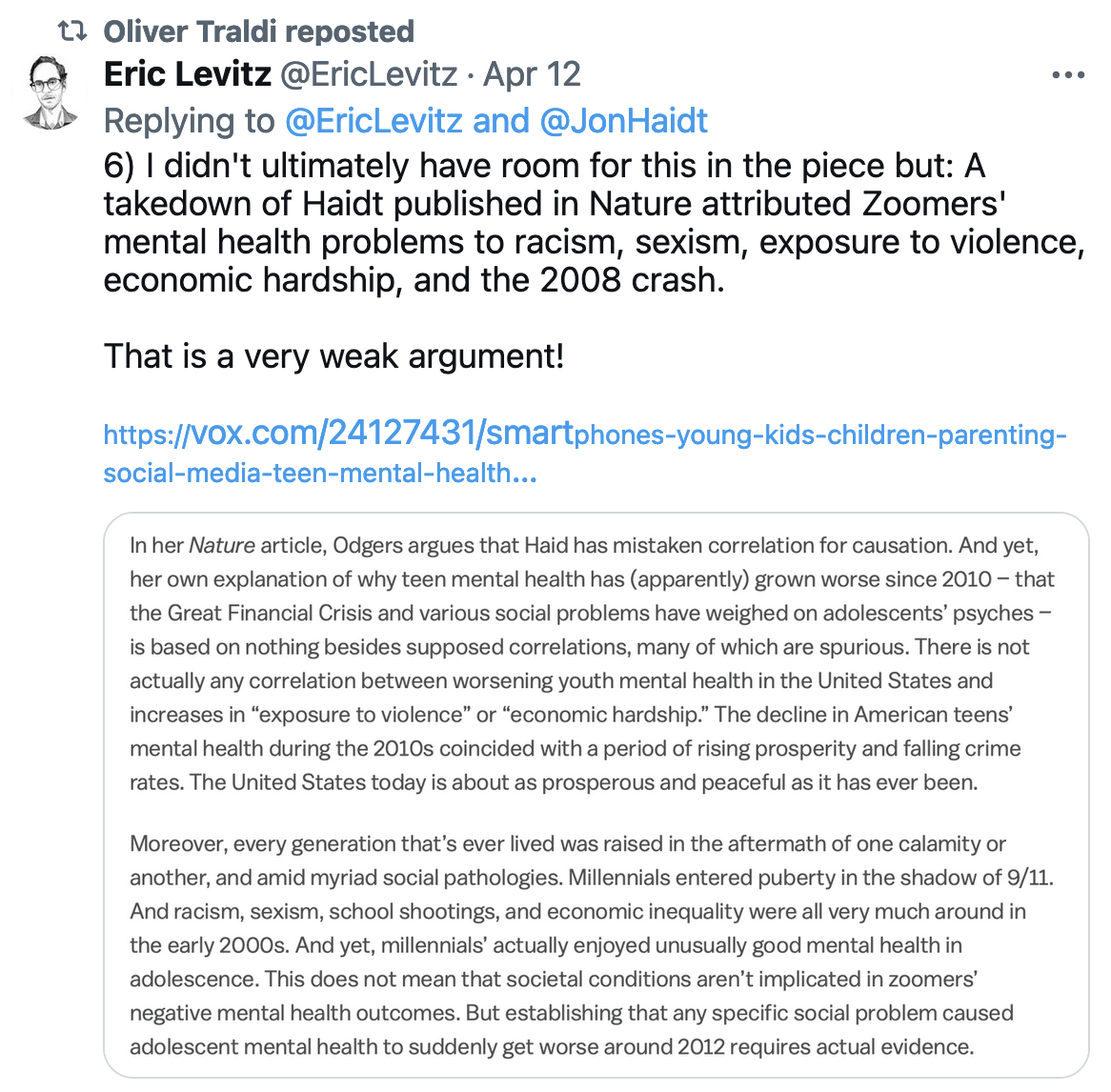This screenshot has height=1092, width=1111.
Task: Click the italic 'Nature' word in excerpt
Action: pyautogui.click(x=222, y=546)
